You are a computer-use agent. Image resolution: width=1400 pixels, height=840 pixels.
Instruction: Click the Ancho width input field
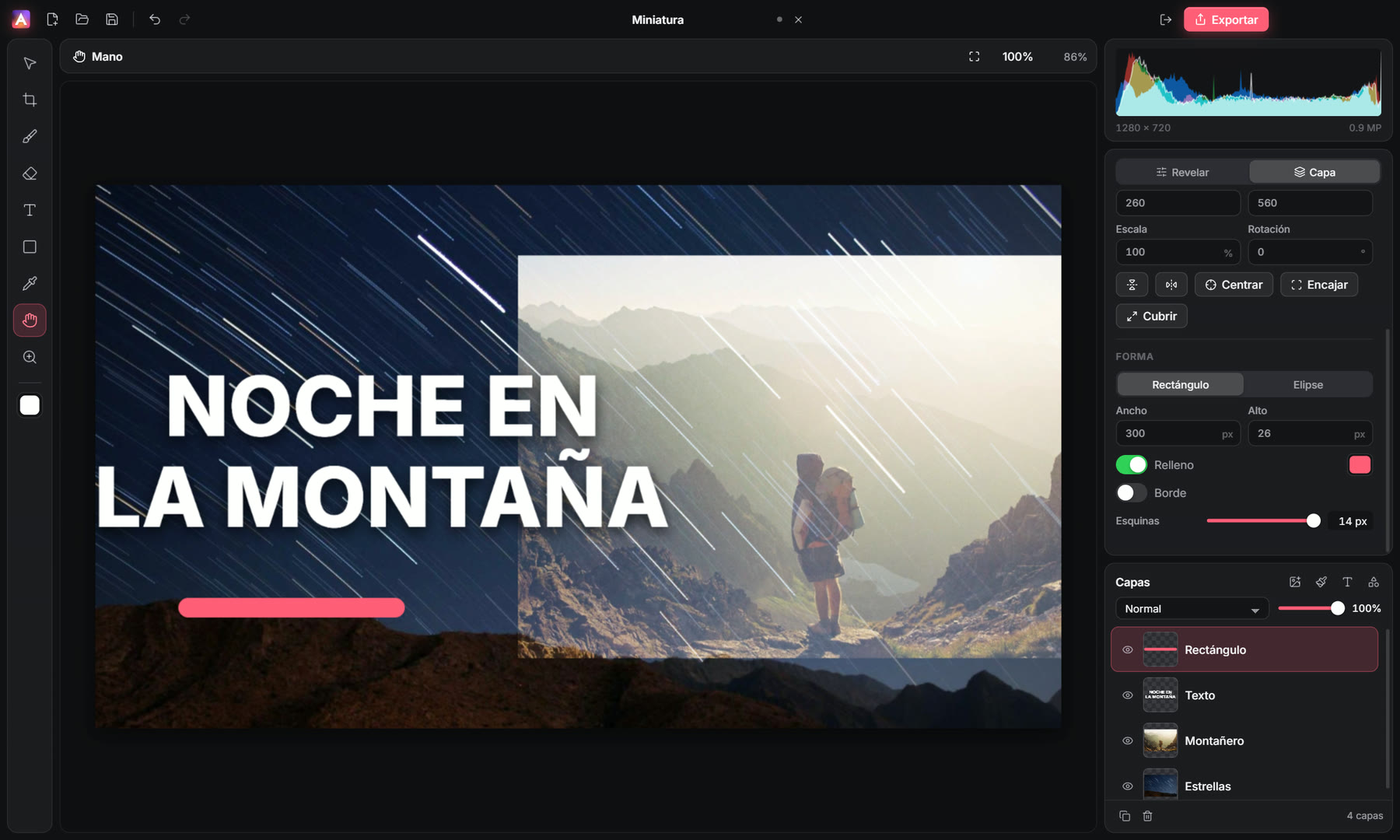[x=1178, y=433]
